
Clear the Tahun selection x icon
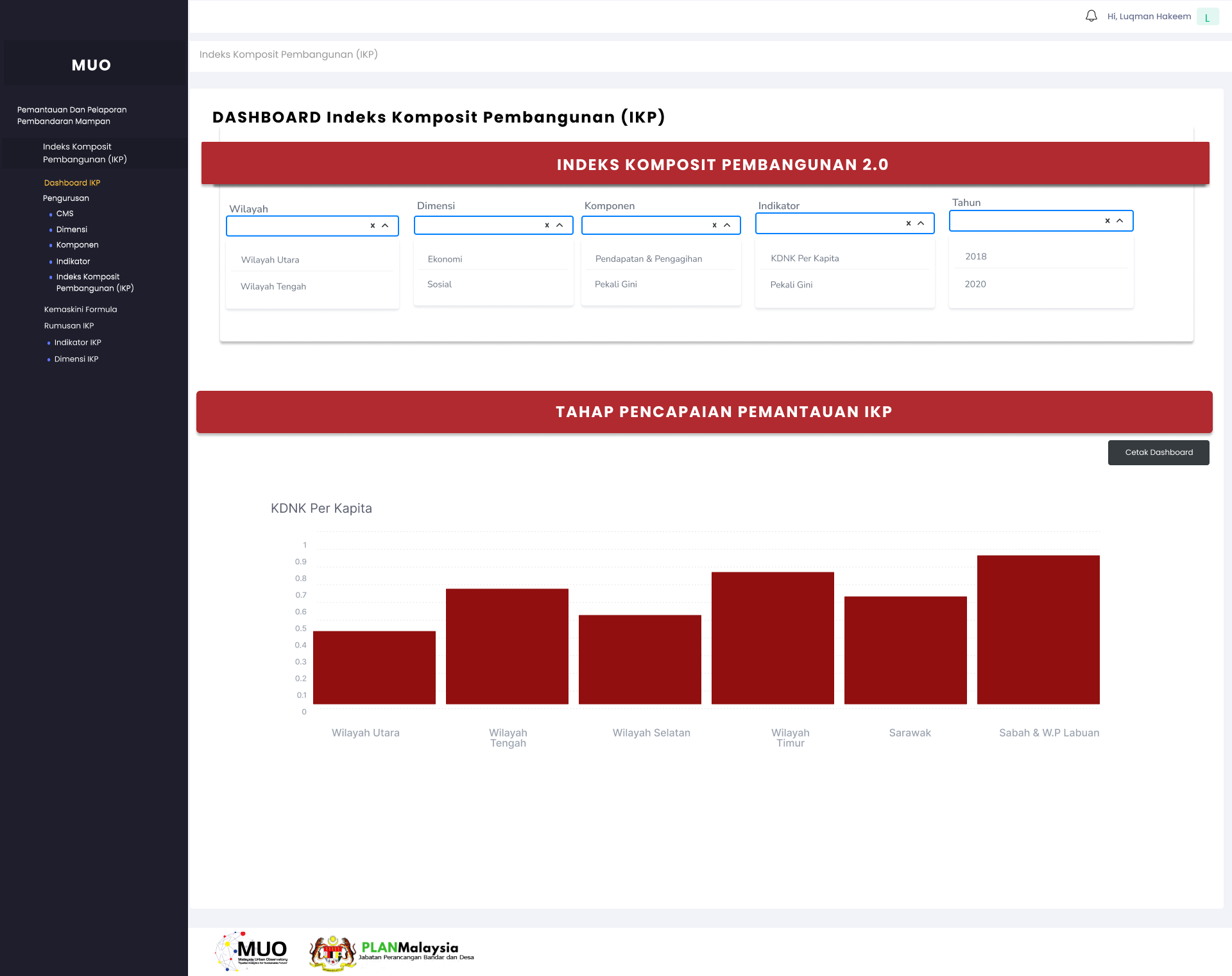coord(1108,221)
